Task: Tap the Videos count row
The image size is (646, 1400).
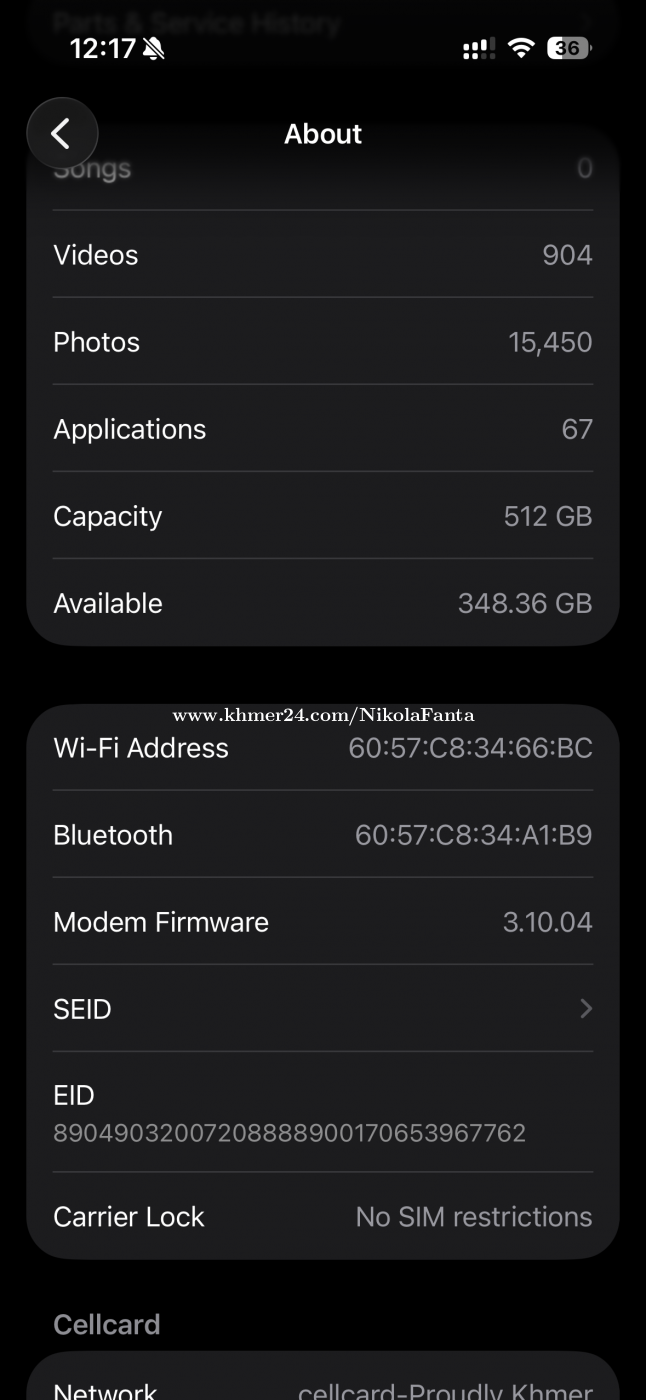Action: [x=322, y=255]
